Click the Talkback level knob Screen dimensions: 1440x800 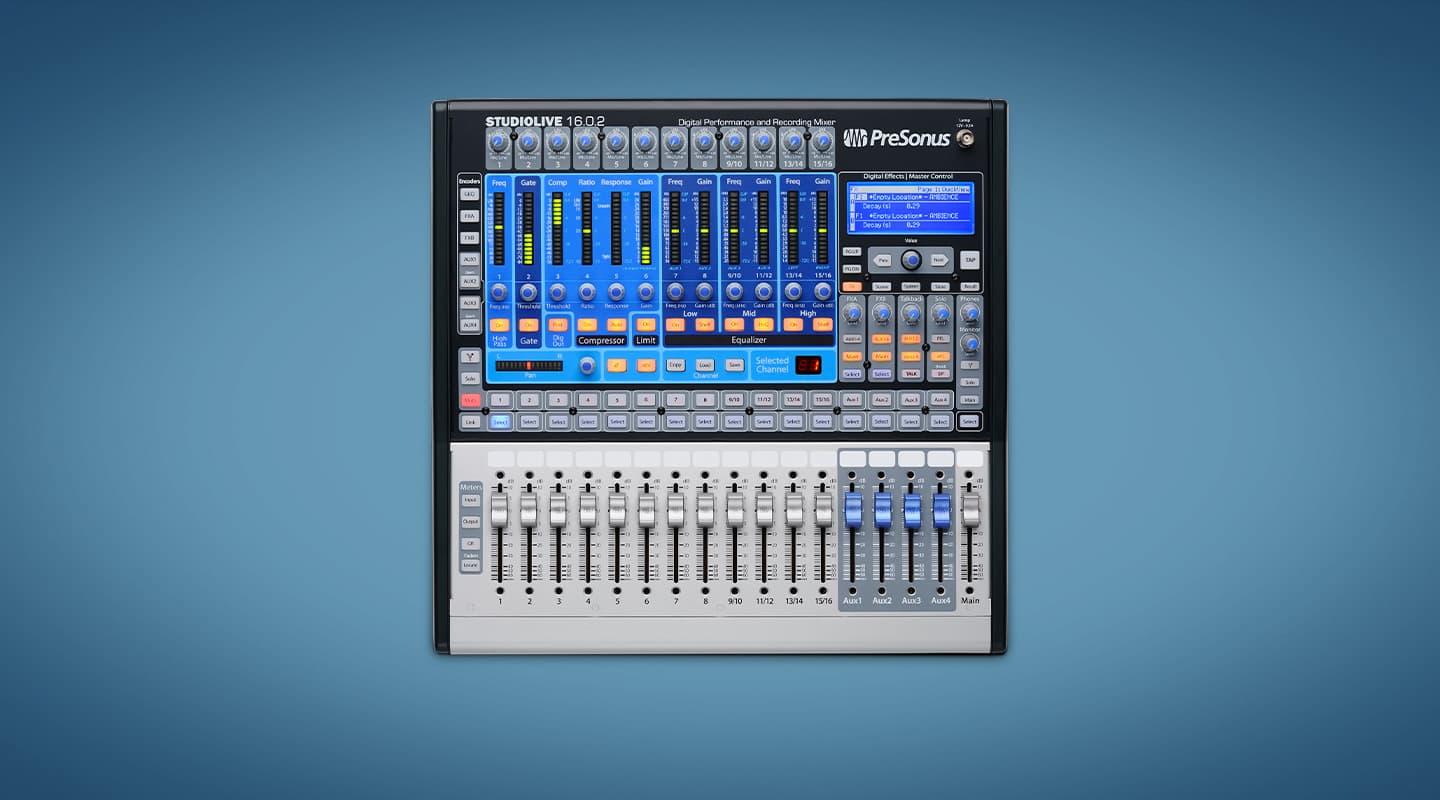(911, 314)
